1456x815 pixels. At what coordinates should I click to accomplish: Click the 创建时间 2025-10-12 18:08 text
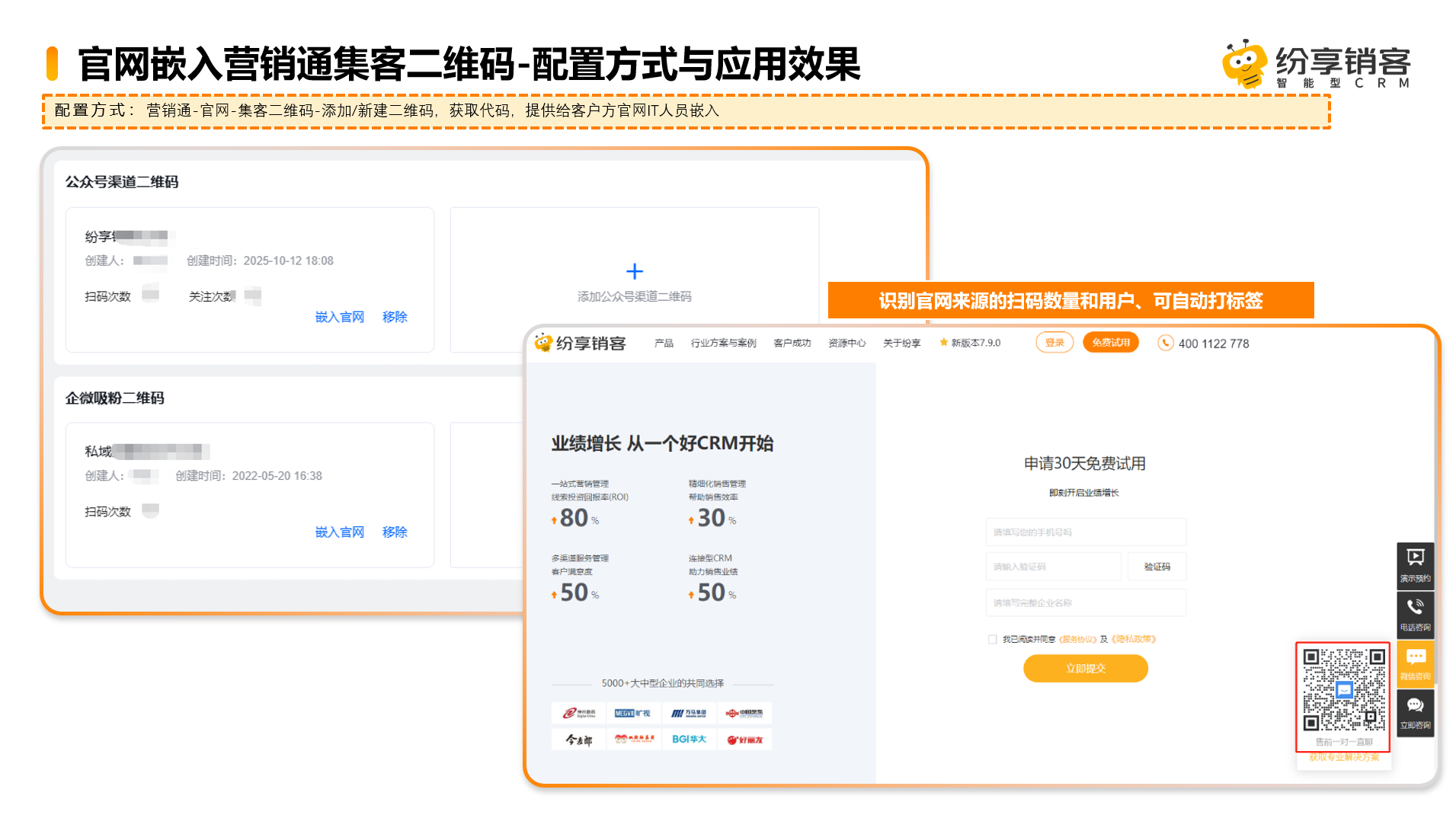tap(260, 260)
